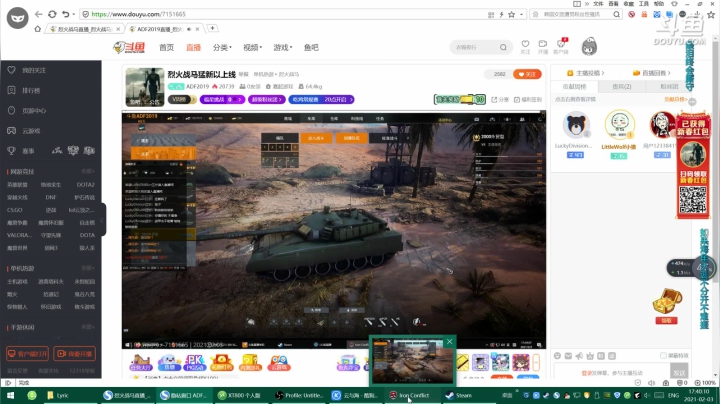Click the Douyu search input field
Image resolution: width=720 pixels, height=404 pixels.
click(475, 47)
